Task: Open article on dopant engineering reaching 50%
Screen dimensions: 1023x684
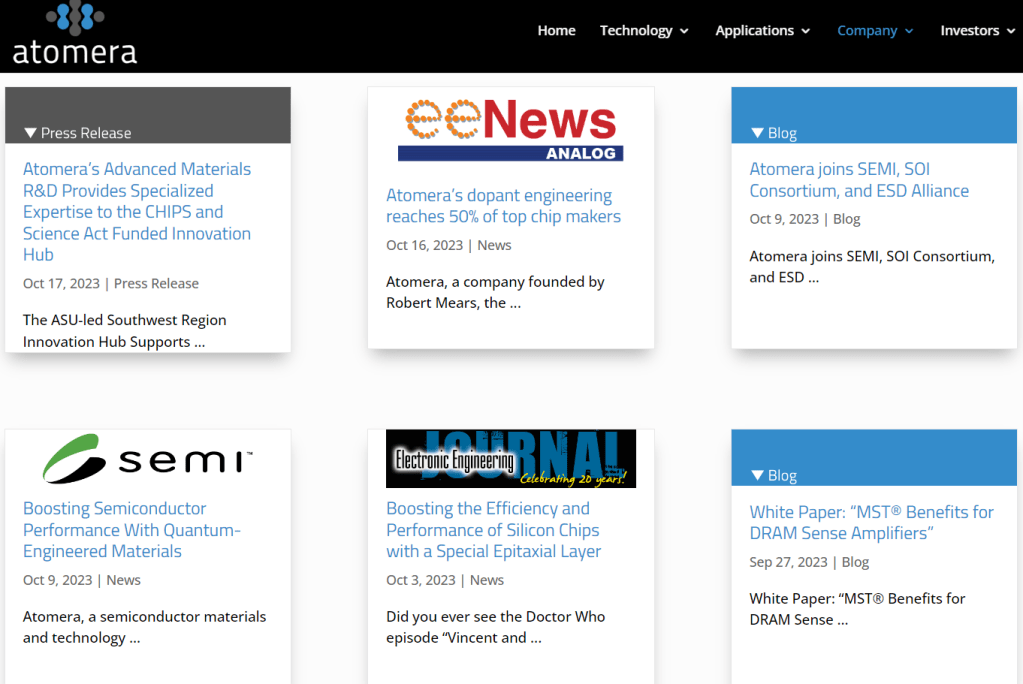Action: point(503,206)
